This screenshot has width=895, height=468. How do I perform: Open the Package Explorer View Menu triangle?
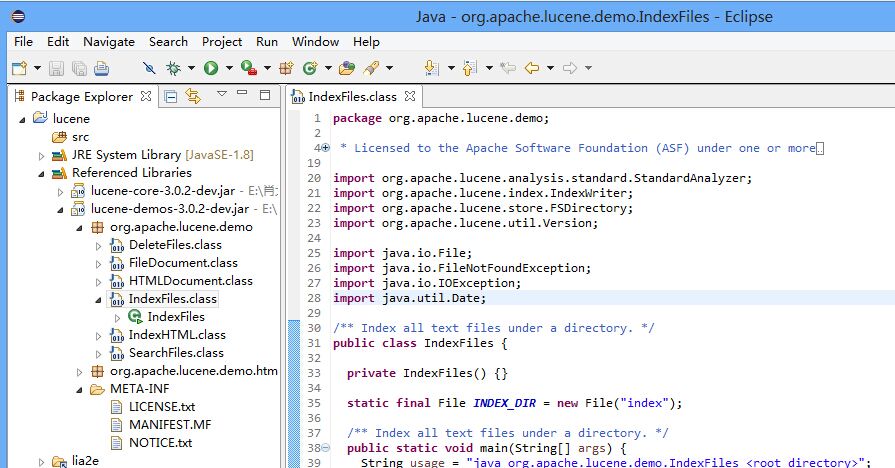222,94
